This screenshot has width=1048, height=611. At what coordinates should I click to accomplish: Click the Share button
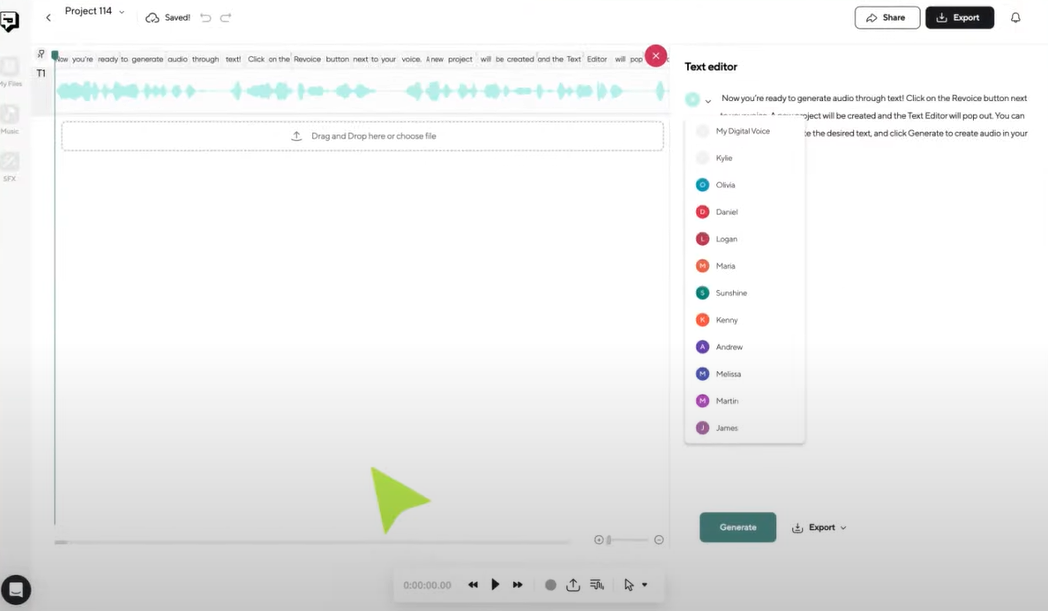point(886,17)
